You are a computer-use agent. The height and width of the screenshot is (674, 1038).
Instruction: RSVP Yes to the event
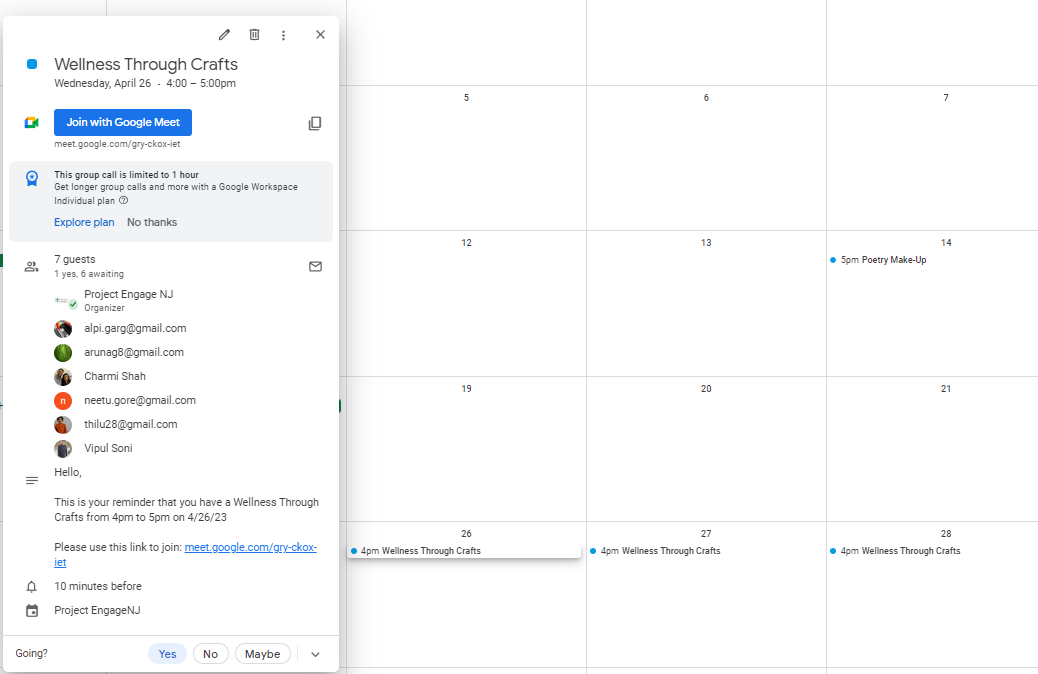point(167,653)
